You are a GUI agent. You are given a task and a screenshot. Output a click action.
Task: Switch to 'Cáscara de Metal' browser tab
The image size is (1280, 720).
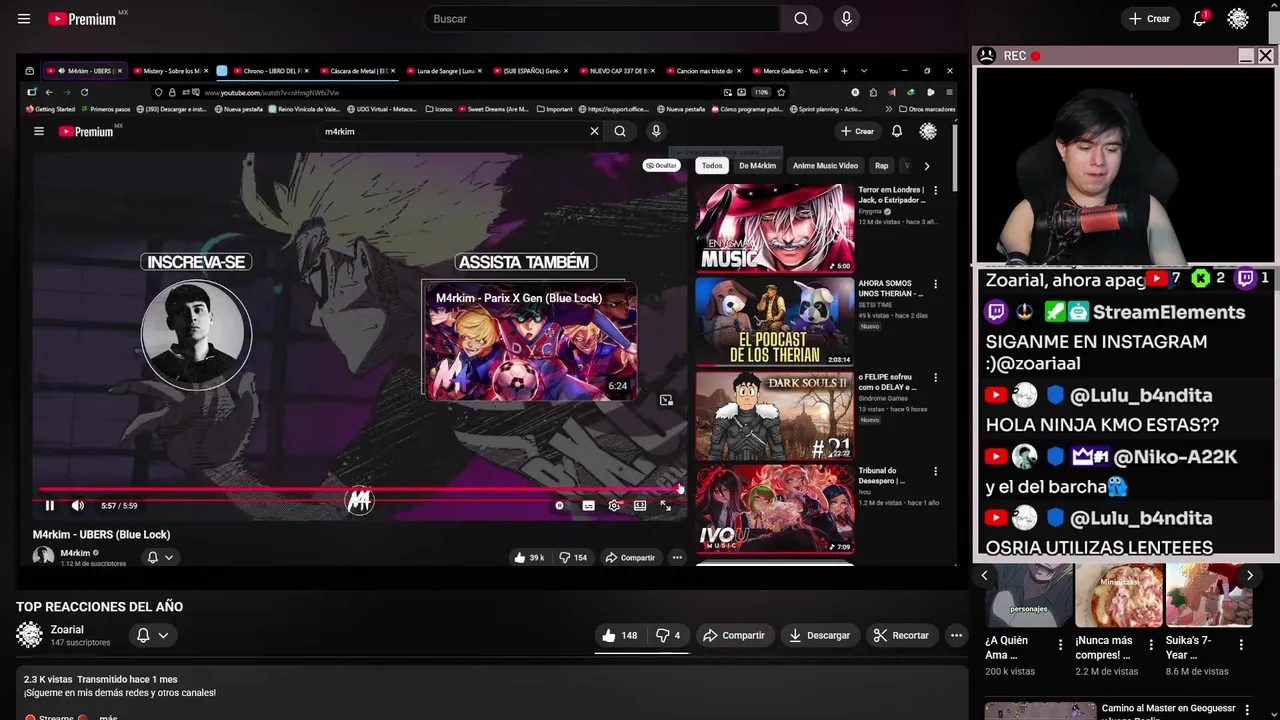click(x=358, y=71)
